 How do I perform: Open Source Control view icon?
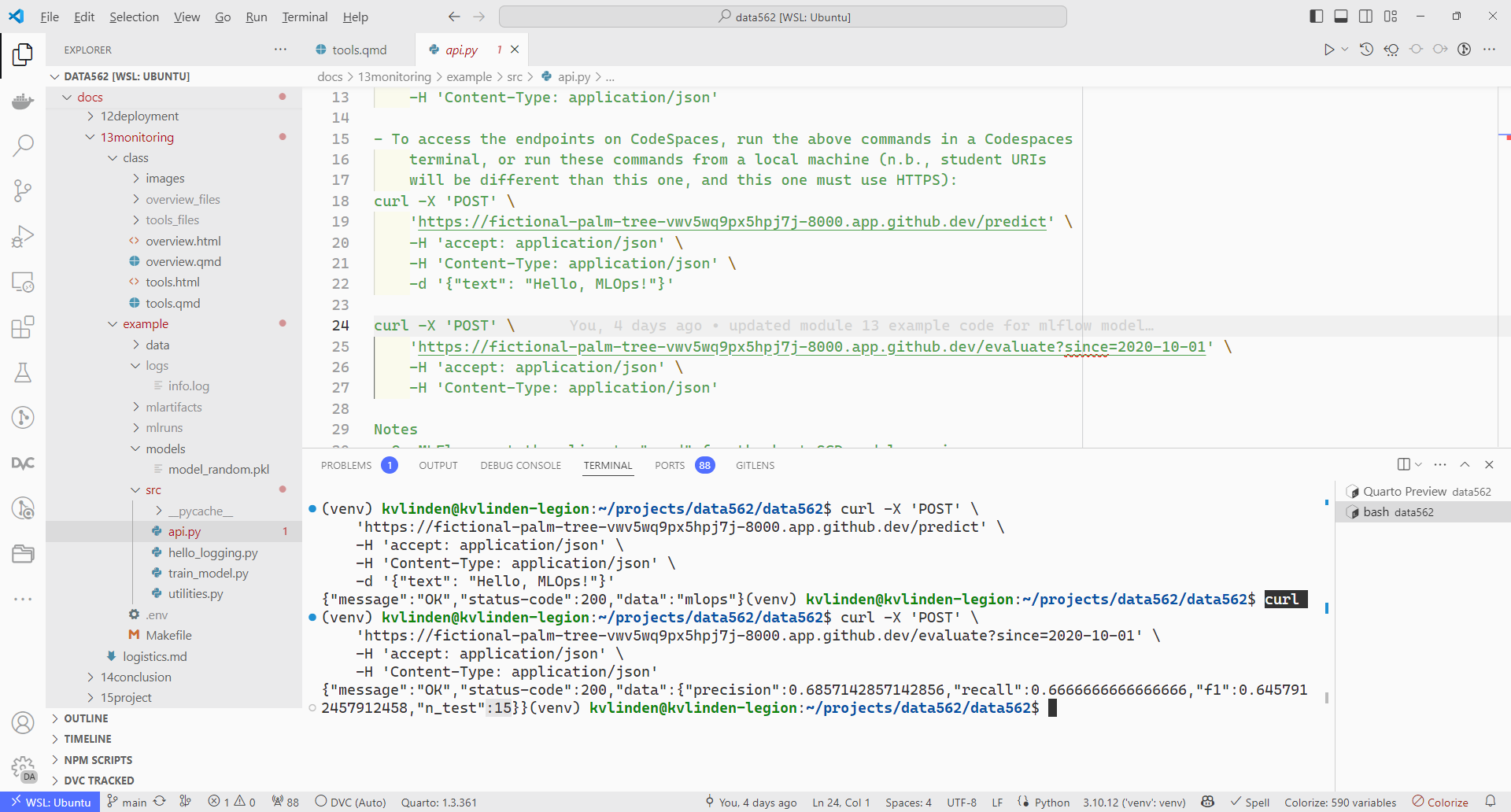(x=23, y=190)
